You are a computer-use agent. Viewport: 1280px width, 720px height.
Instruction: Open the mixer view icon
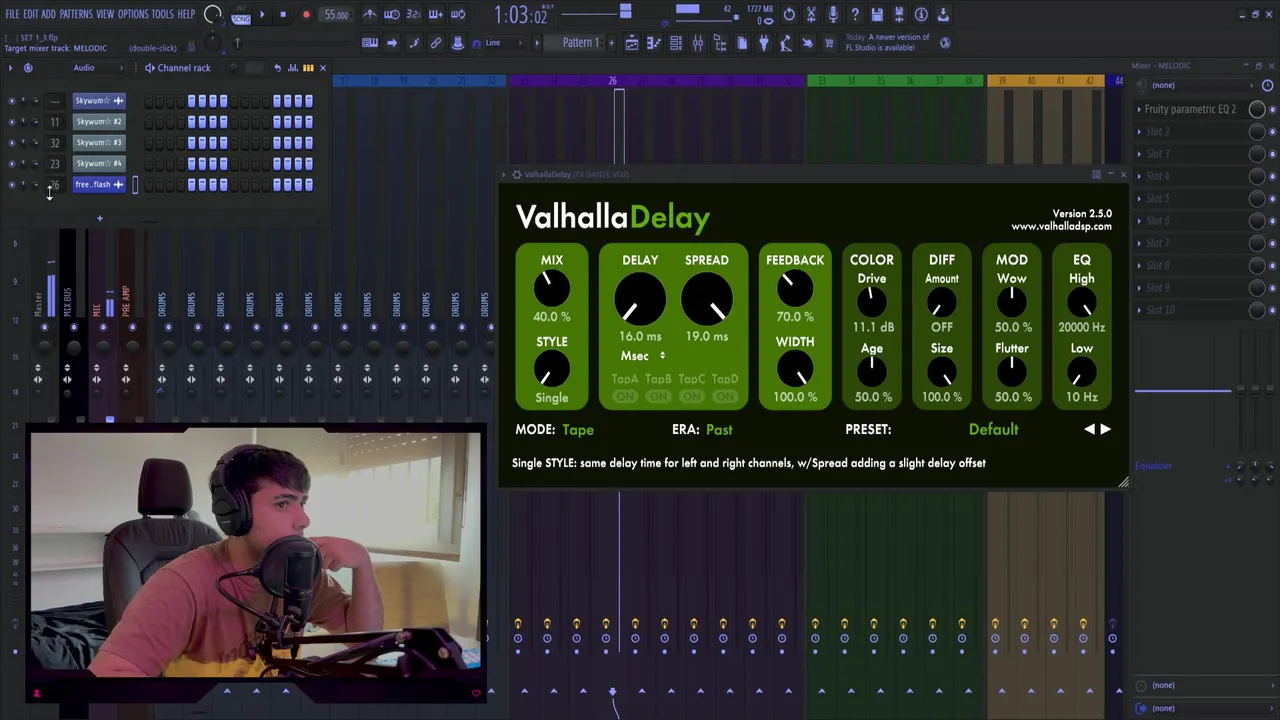pos(697,43)
